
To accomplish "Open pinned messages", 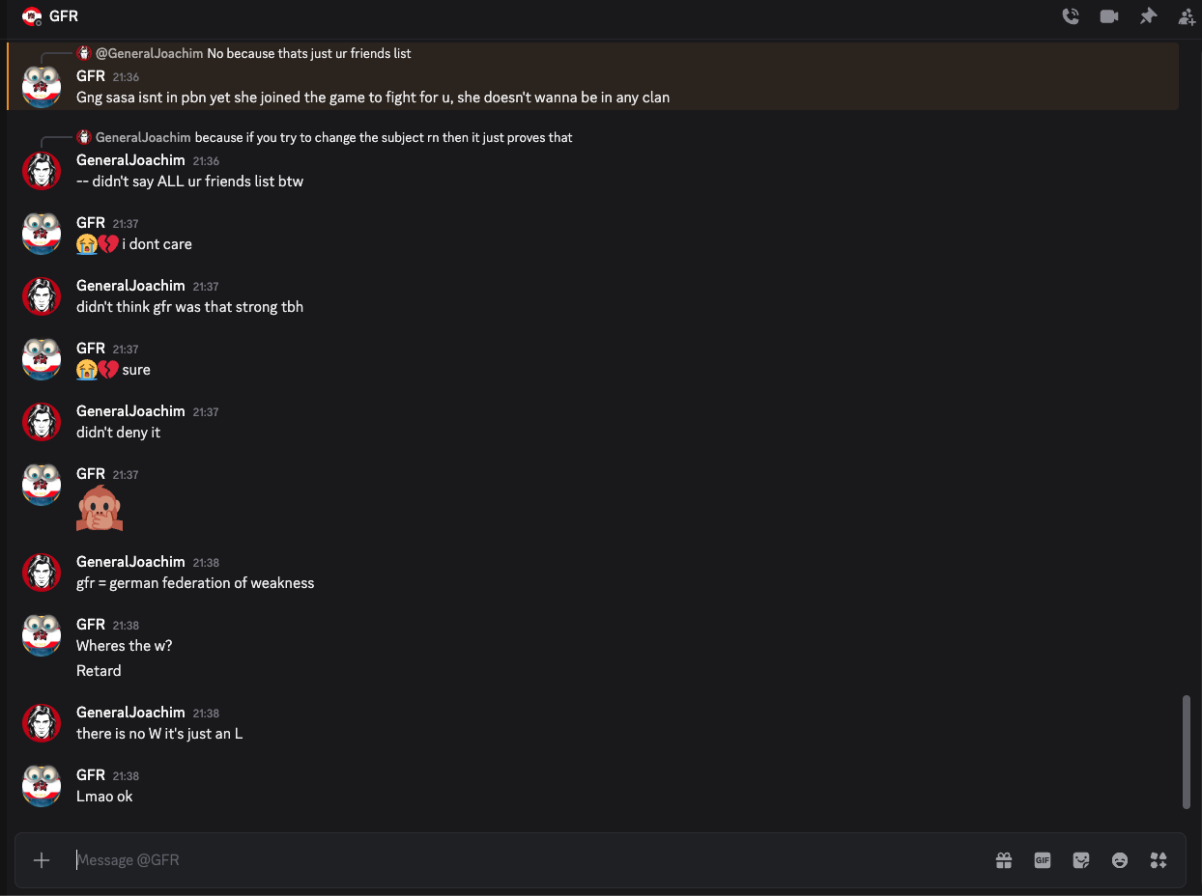I will [1148, 16].
